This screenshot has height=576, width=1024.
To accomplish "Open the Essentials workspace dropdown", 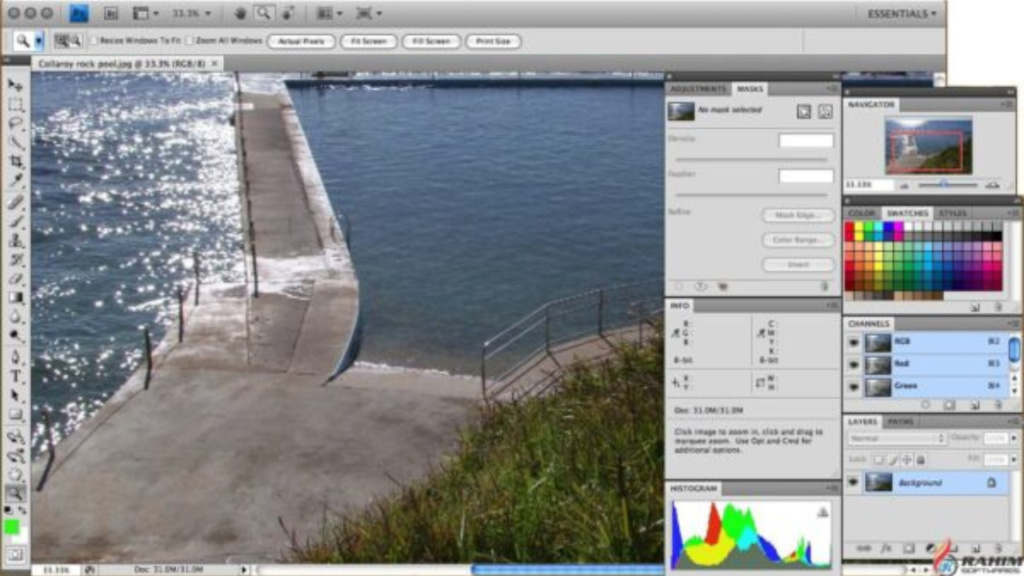I will 902,13.
